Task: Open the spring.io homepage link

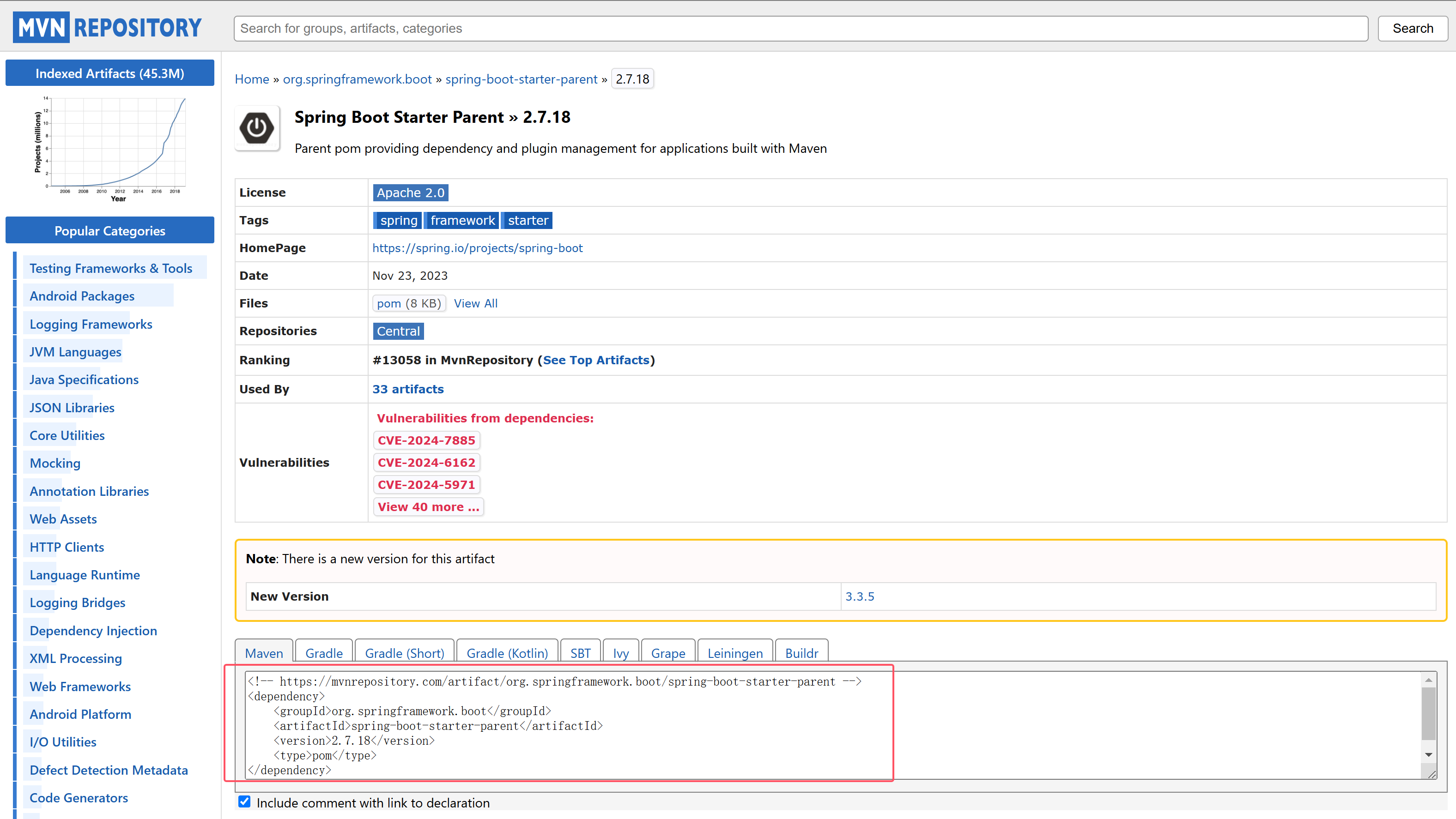Action: click(477, 248)
